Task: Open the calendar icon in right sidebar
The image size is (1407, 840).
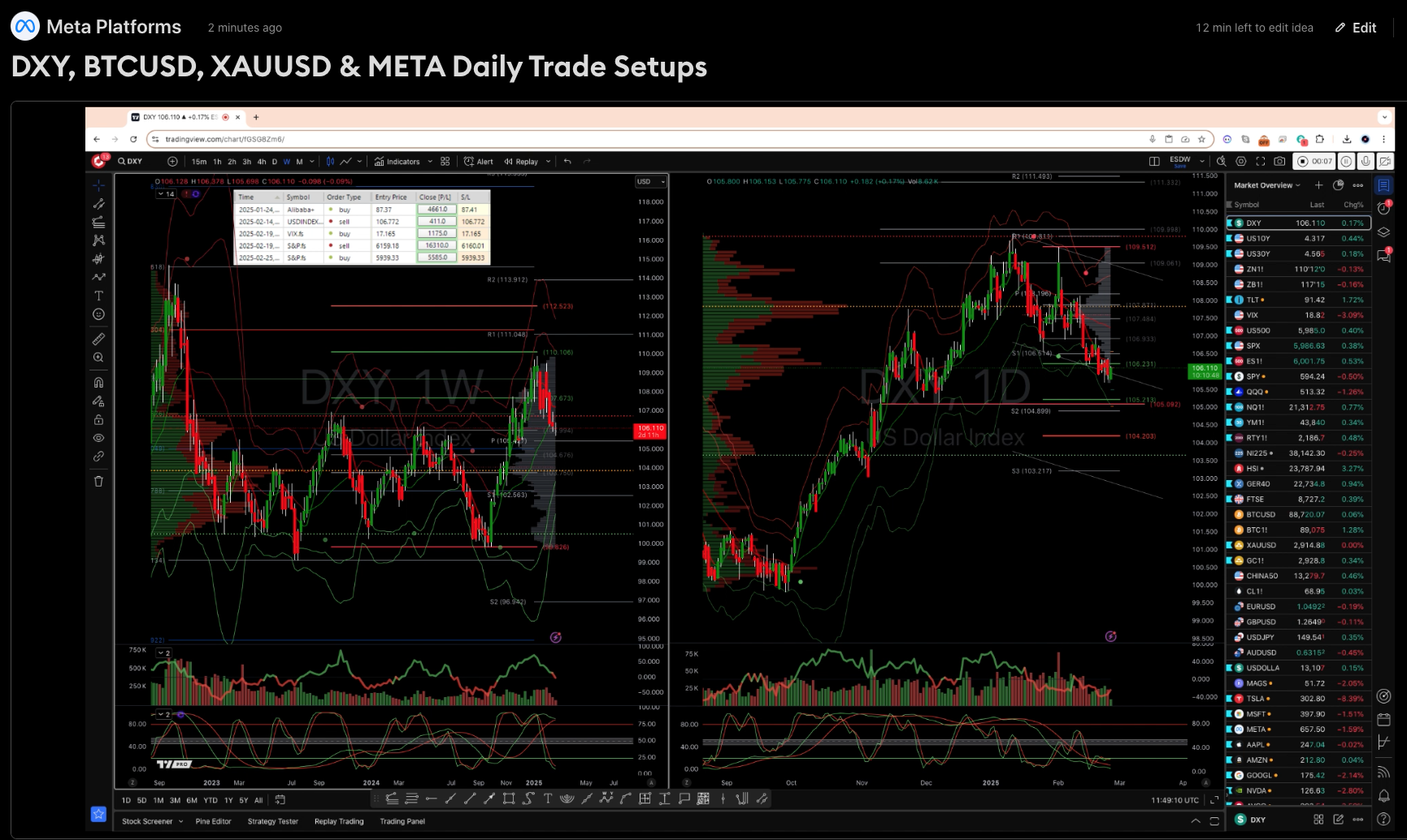Action: click(x=1383, y=719)
